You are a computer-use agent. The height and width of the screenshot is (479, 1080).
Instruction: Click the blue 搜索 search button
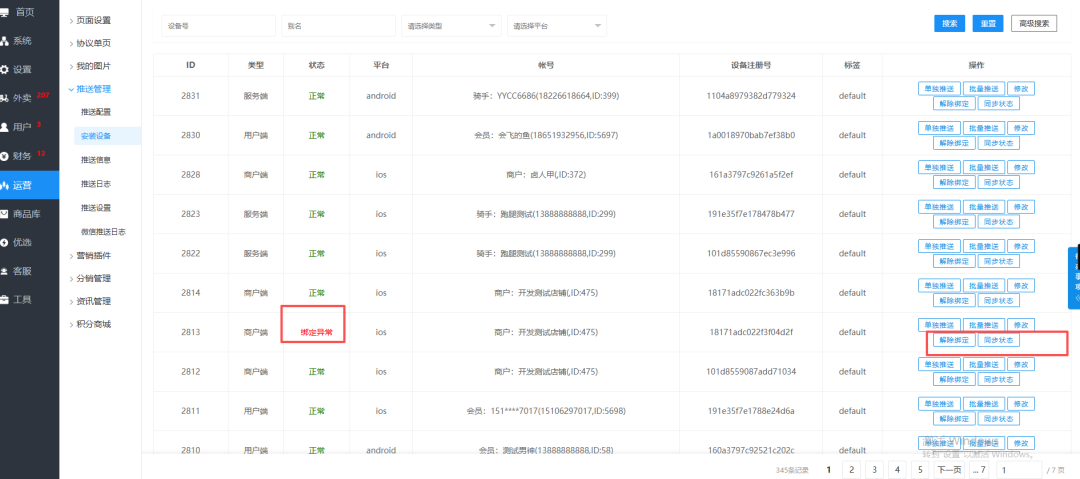pyautogui.click(x=949, y=24)
